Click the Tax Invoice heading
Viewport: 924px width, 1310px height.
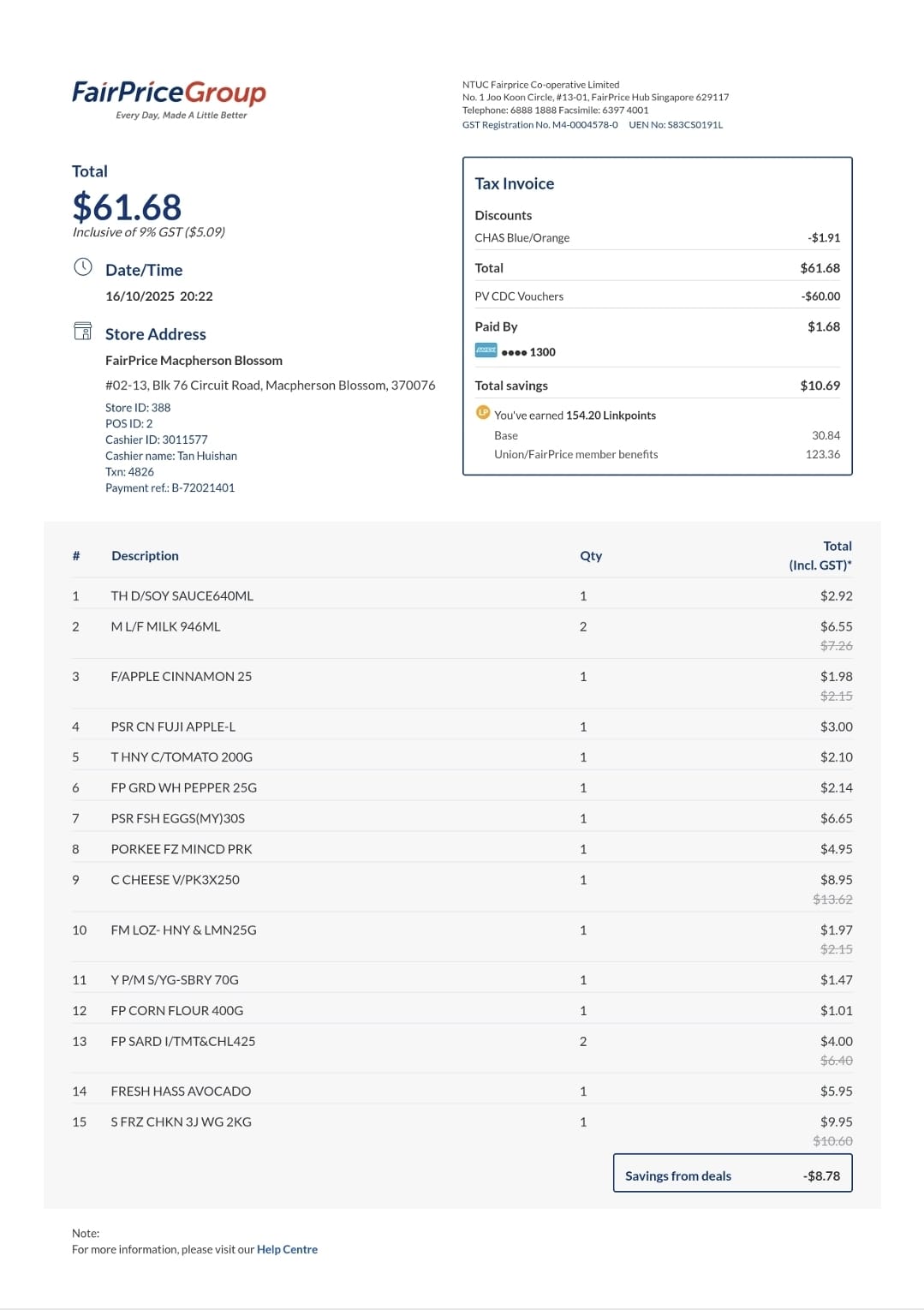(515, 184)
